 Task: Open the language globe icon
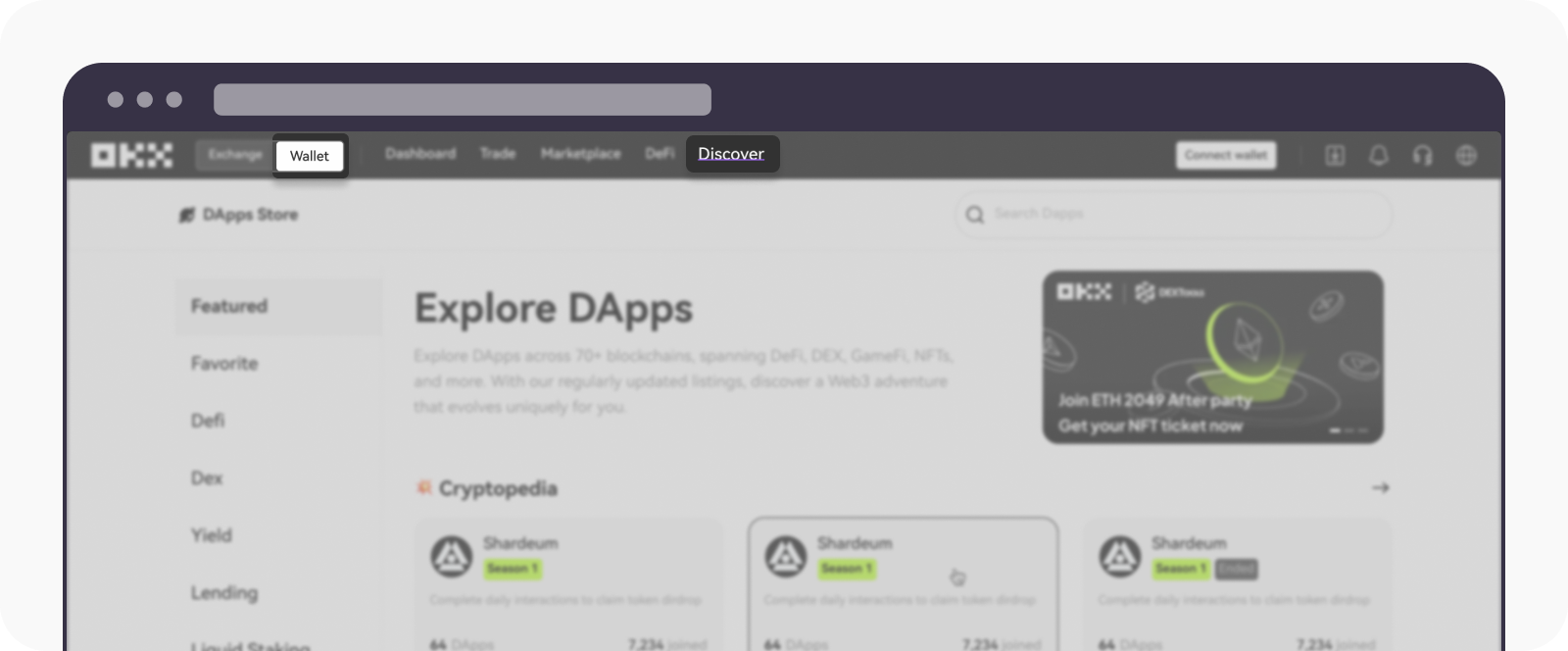click(1466, 155)
